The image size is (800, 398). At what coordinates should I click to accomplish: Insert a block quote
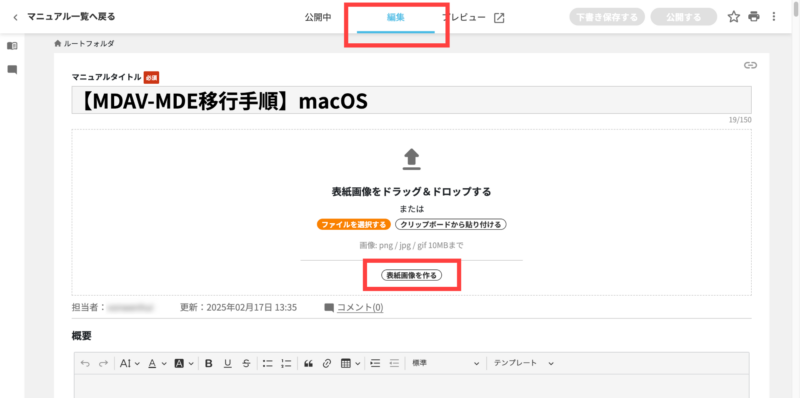308,363
